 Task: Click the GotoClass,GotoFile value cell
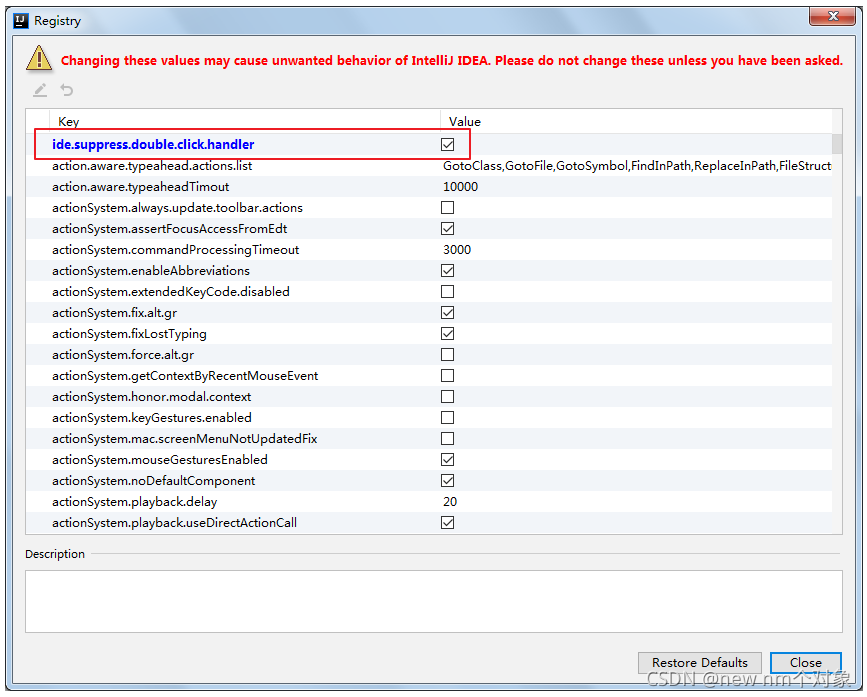637,166
